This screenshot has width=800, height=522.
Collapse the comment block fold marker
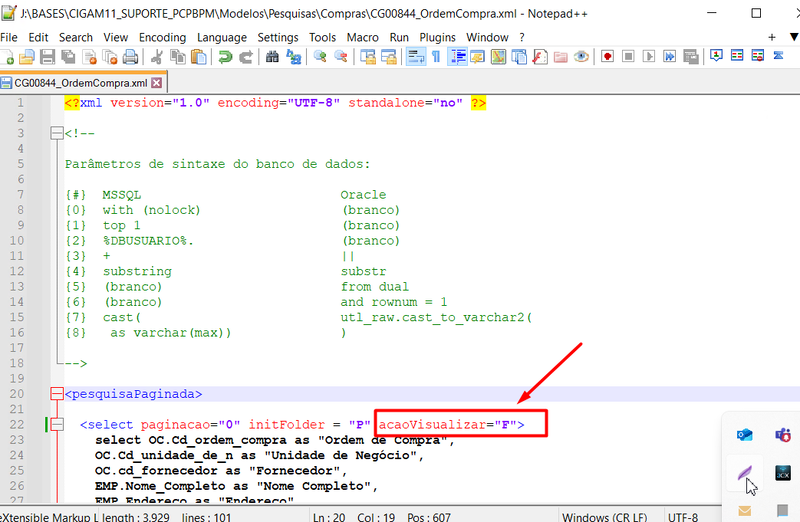point(57,133)
